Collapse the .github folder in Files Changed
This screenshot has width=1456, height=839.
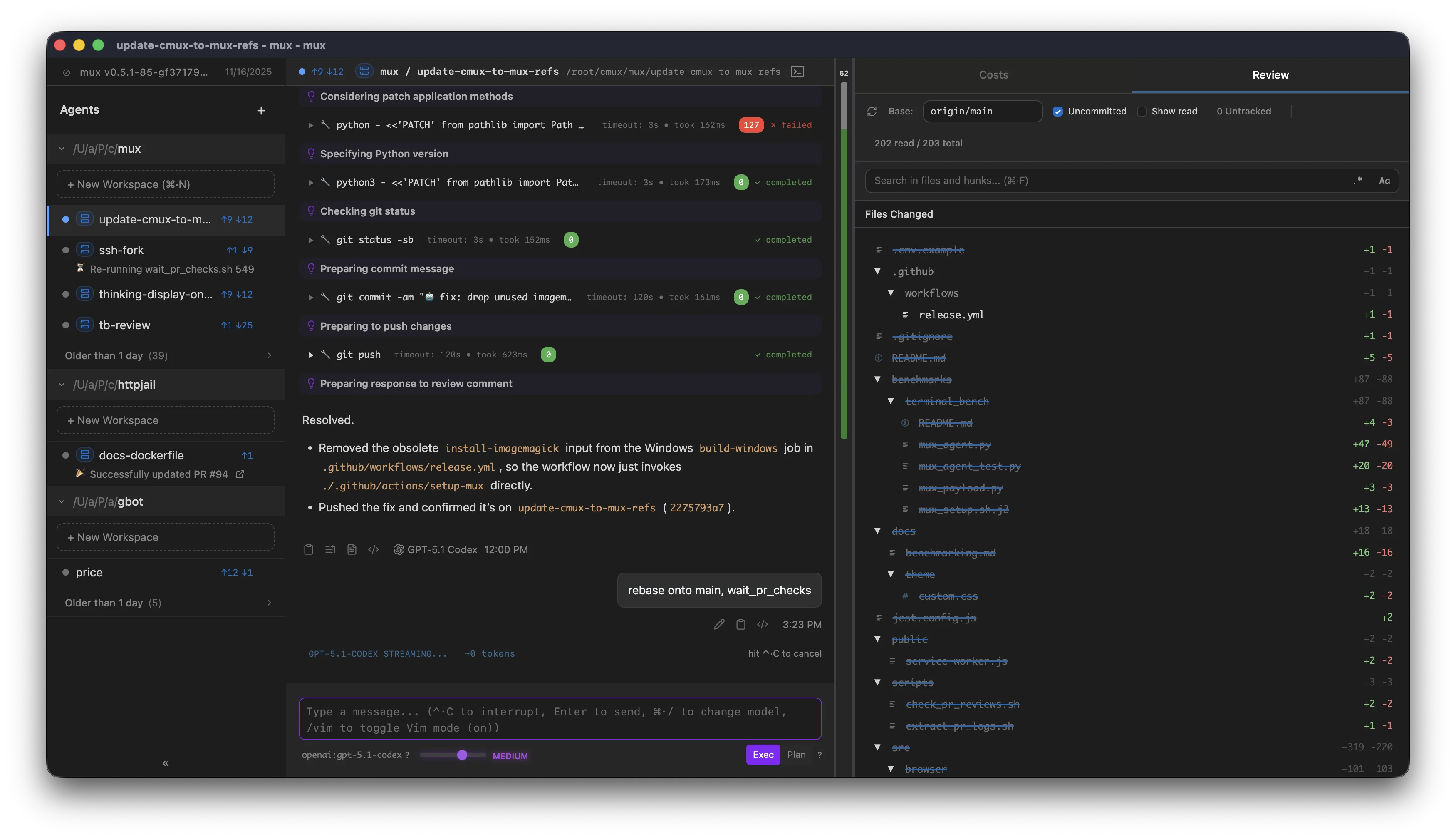coord(877,271)
